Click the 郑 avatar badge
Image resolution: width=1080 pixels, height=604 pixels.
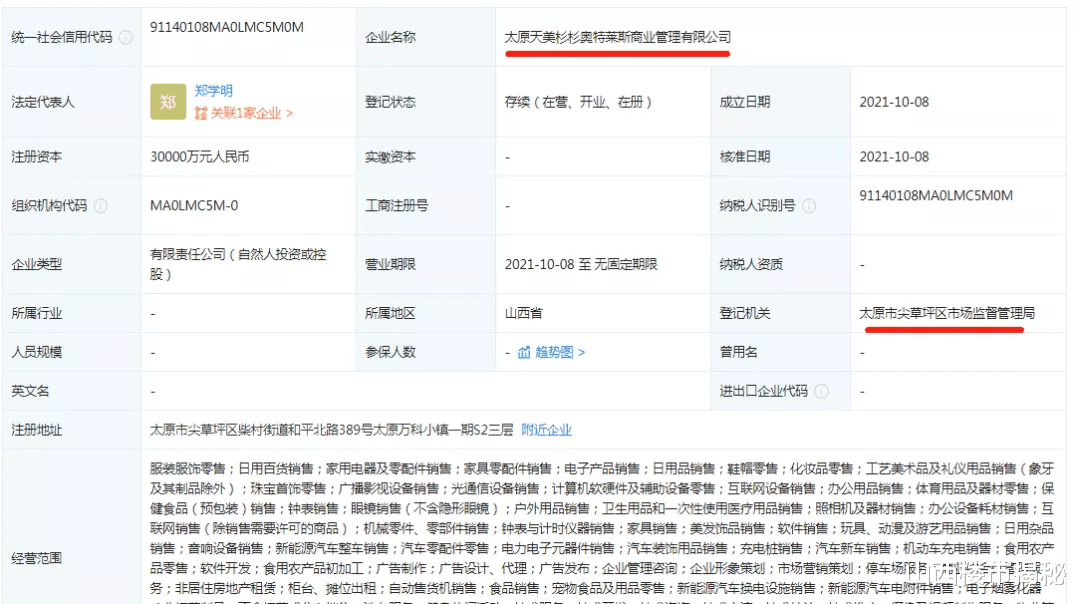click(168, 102)
